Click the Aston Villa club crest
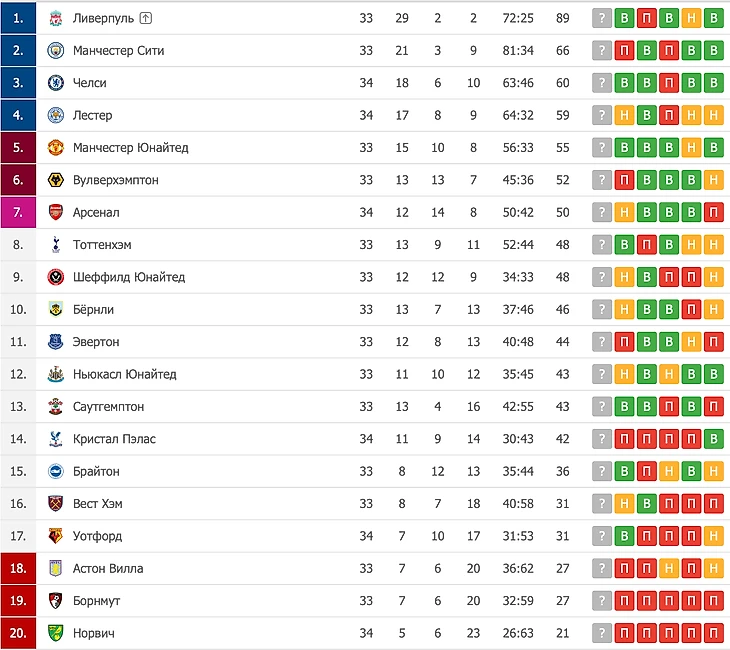 click(x=55, y=568)
